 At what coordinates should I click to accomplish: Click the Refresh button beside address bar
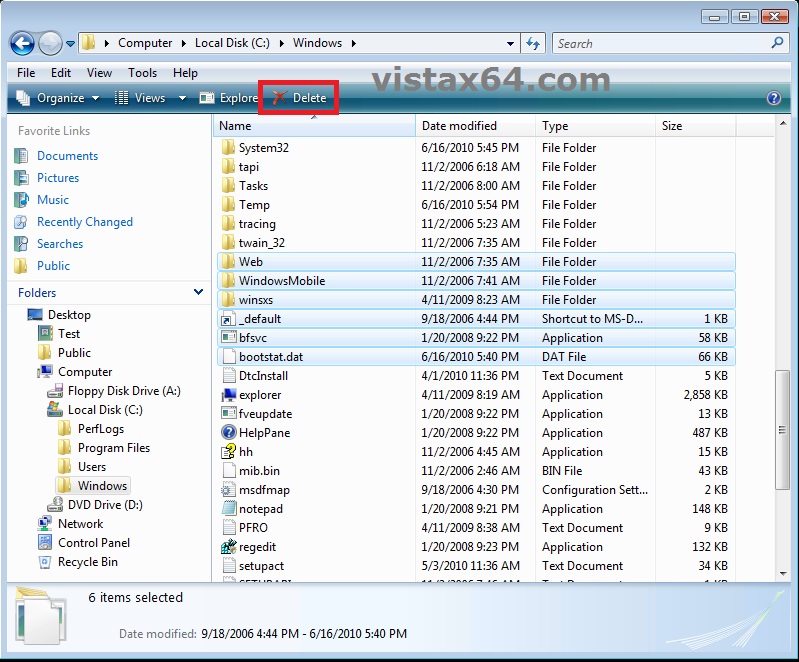tap(533, 44)
